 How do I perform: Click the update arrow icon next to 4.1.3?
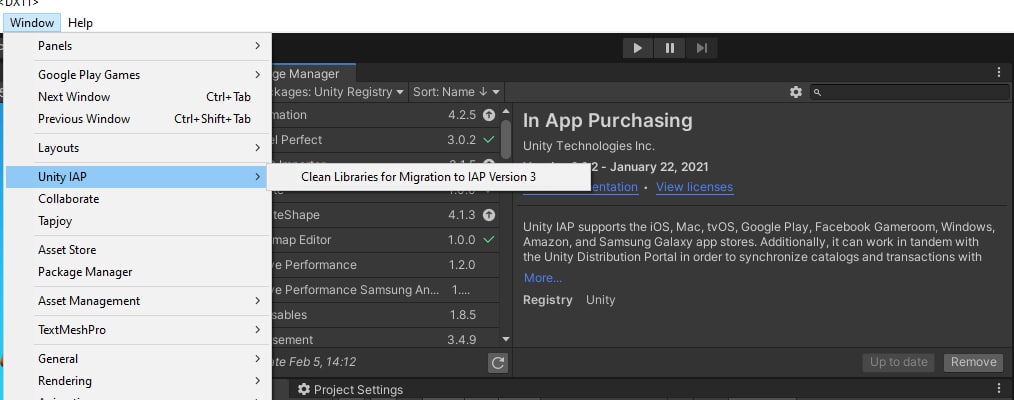490,215
